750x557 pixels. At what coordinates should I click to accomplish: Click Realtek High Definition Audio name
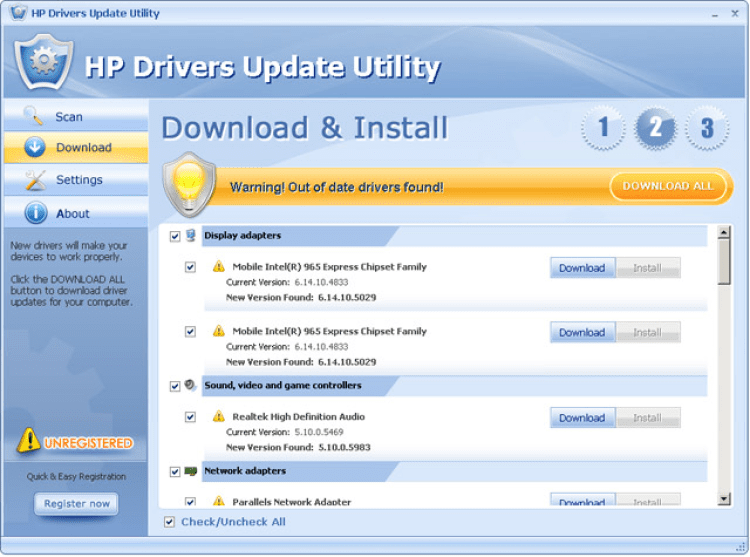[298, 416]
